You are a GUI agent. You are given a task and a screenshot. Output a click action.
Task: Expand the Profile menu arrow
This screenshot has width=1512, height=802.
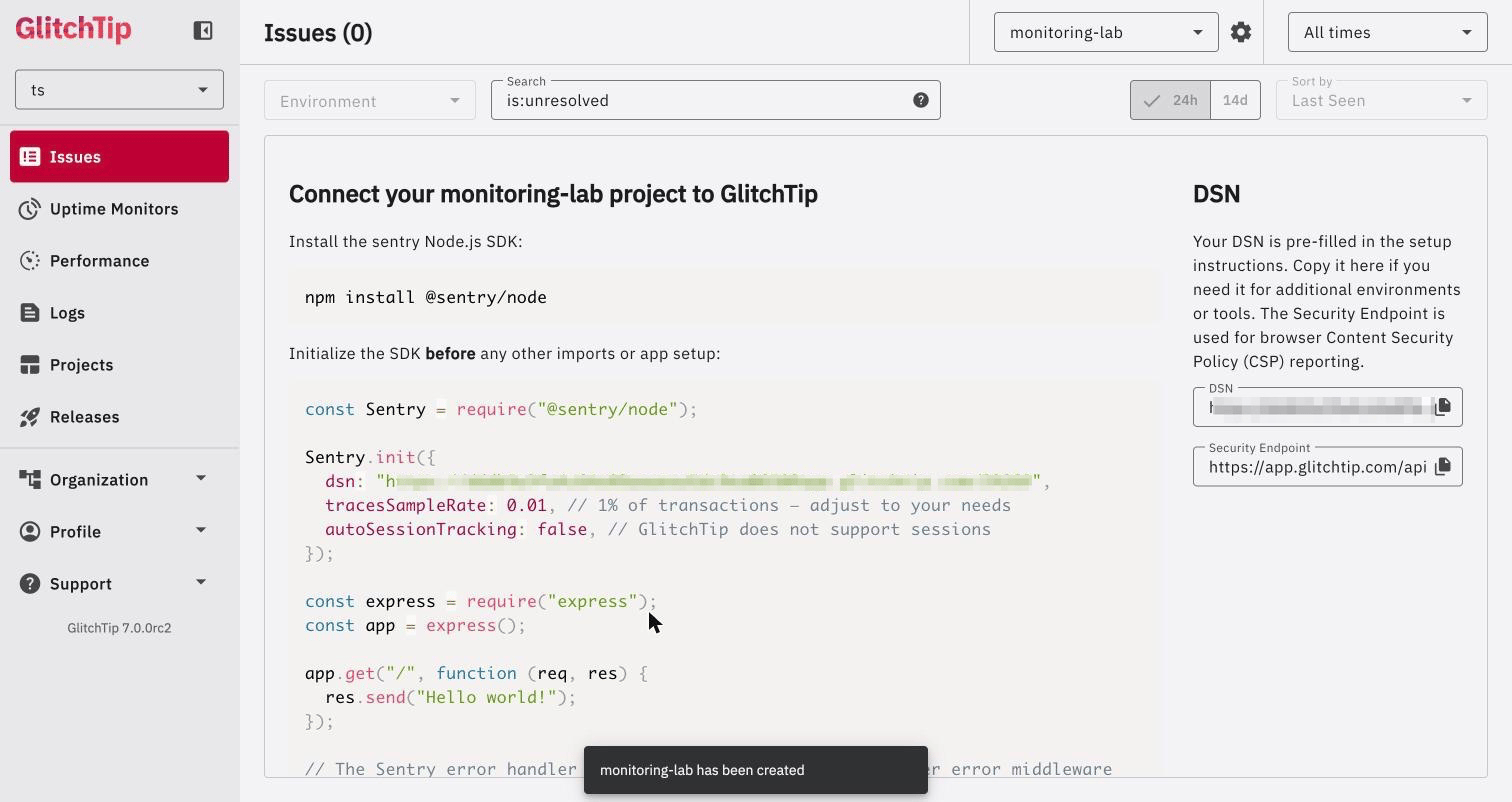click(x=201, y=531)
